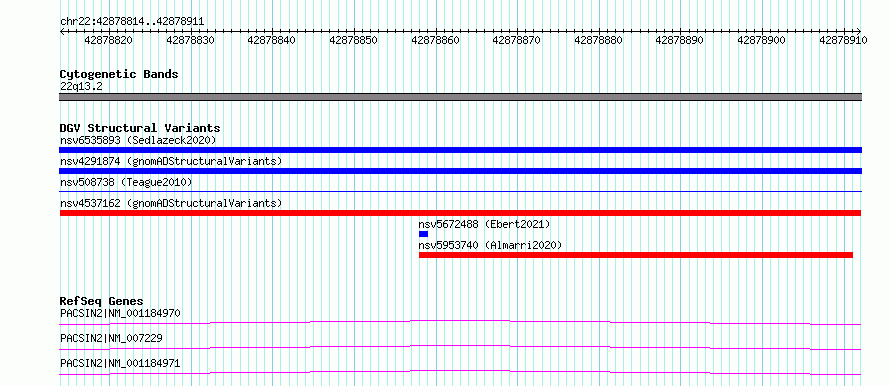Click the RefSeq Genes track heading

[102, 301]
